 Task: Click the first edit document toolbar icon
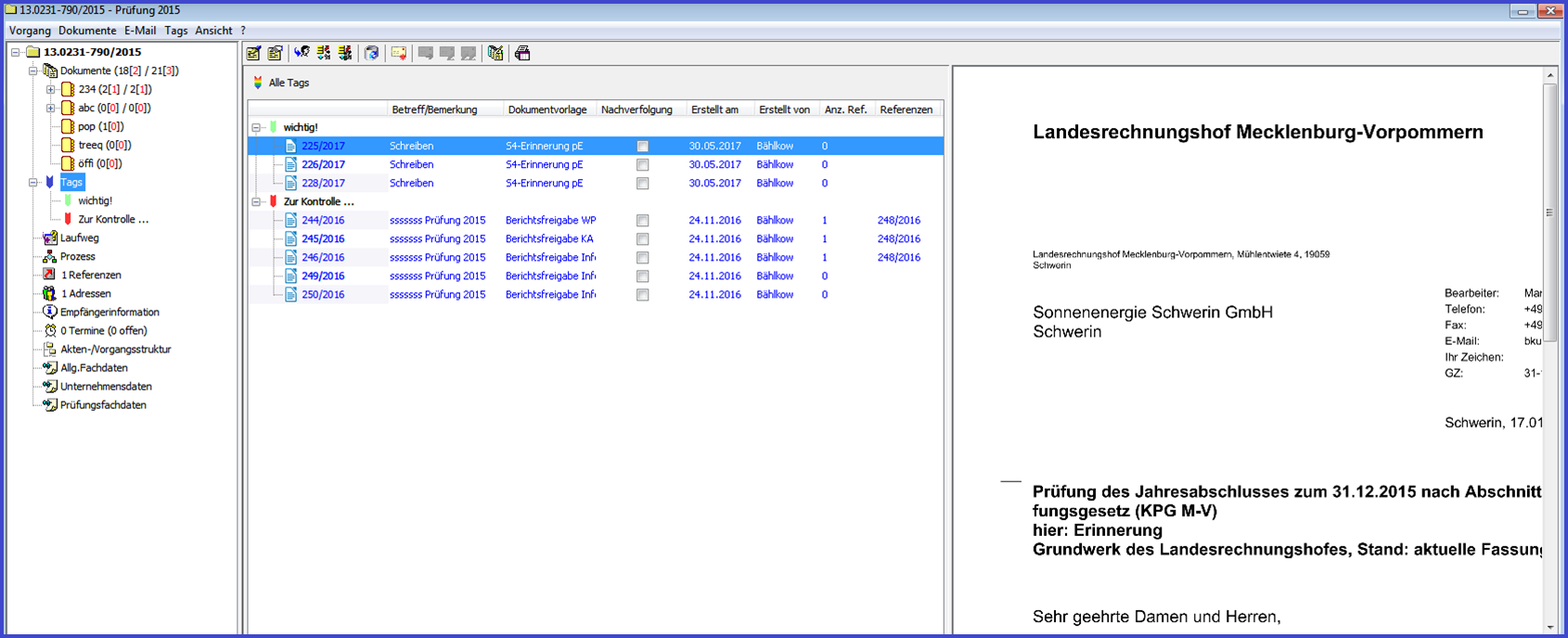[253, 53]
